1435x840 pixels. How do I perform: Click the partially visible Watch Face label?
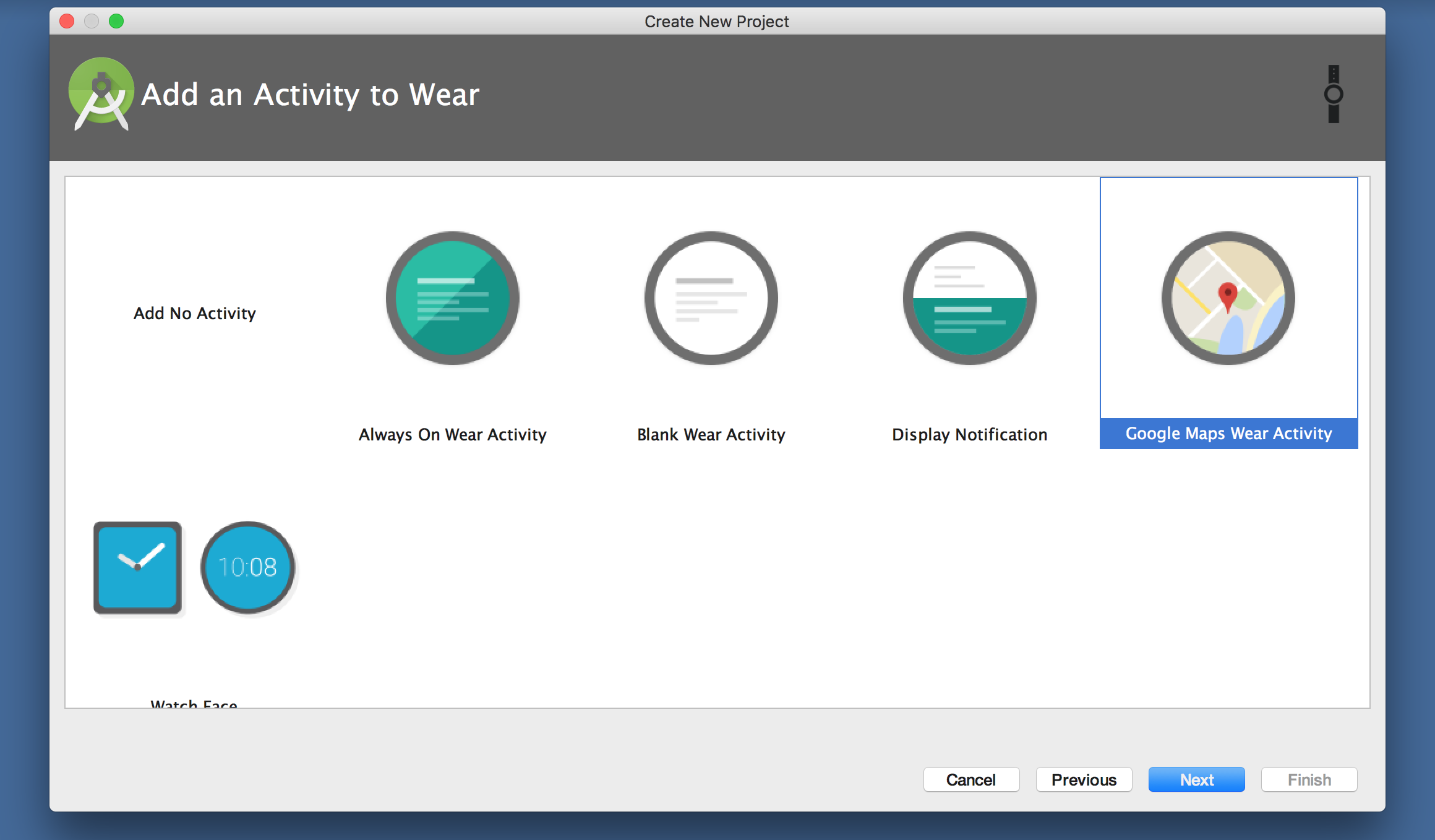tap(194, 703)
